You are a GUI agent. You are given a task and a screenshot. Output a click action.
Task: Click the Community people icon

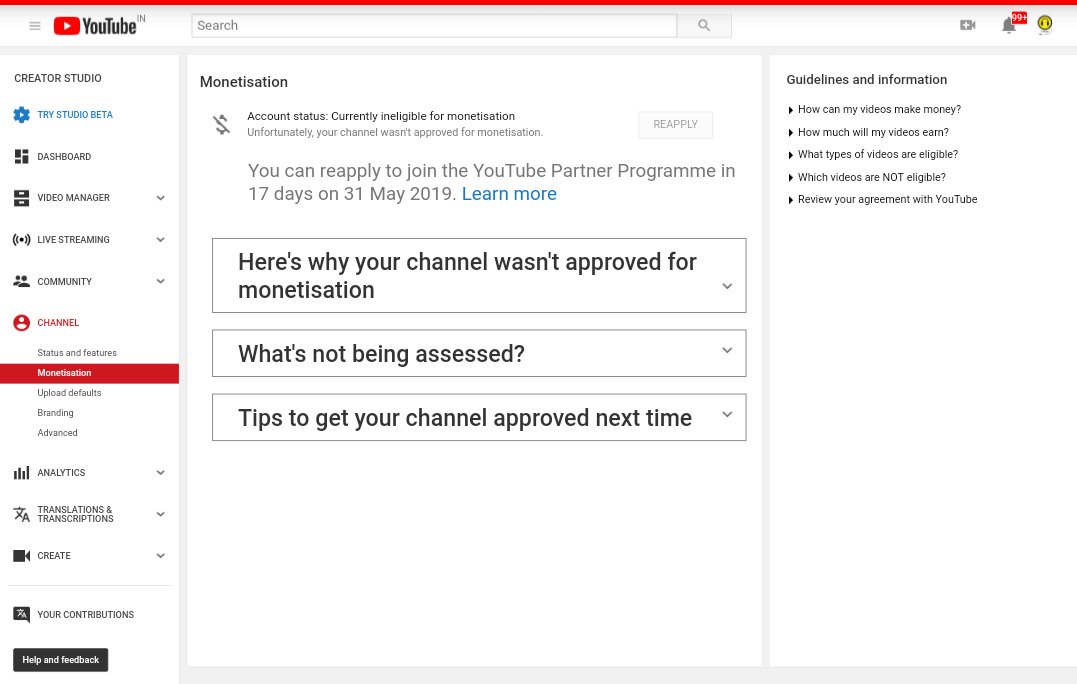21,281
